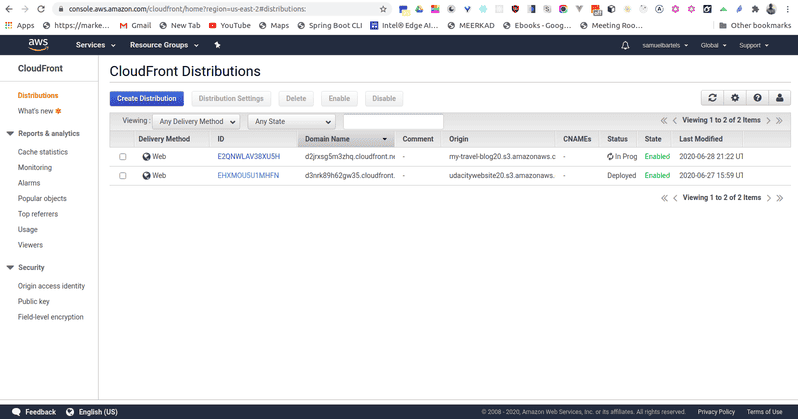Open the Any State filter dropdown
798x419 pixels.
click(292, 122)
